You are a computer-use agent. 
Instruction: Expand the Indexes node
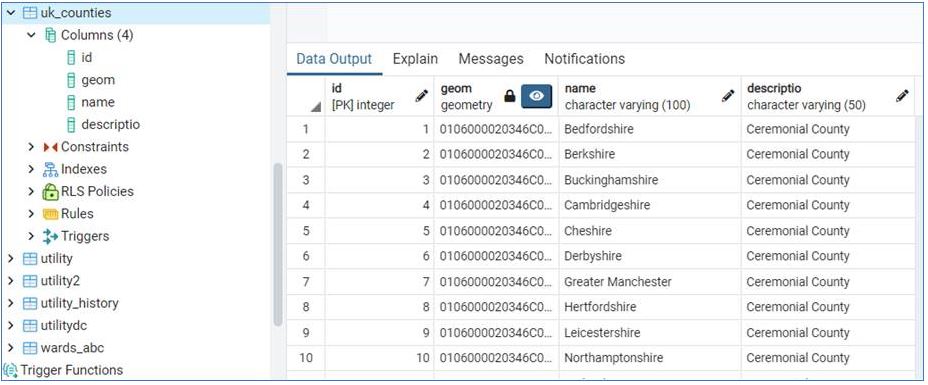pos(31,169)
